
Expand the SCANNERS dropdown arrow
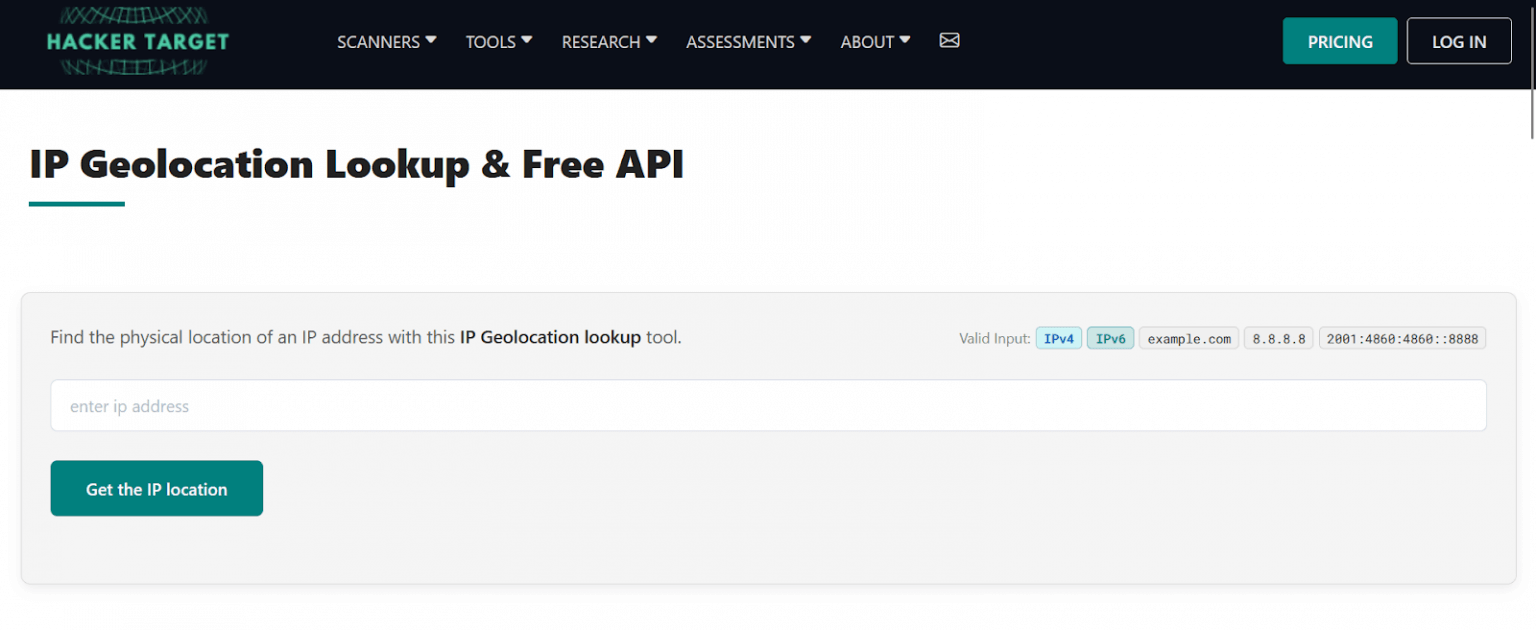coord(431,40)
